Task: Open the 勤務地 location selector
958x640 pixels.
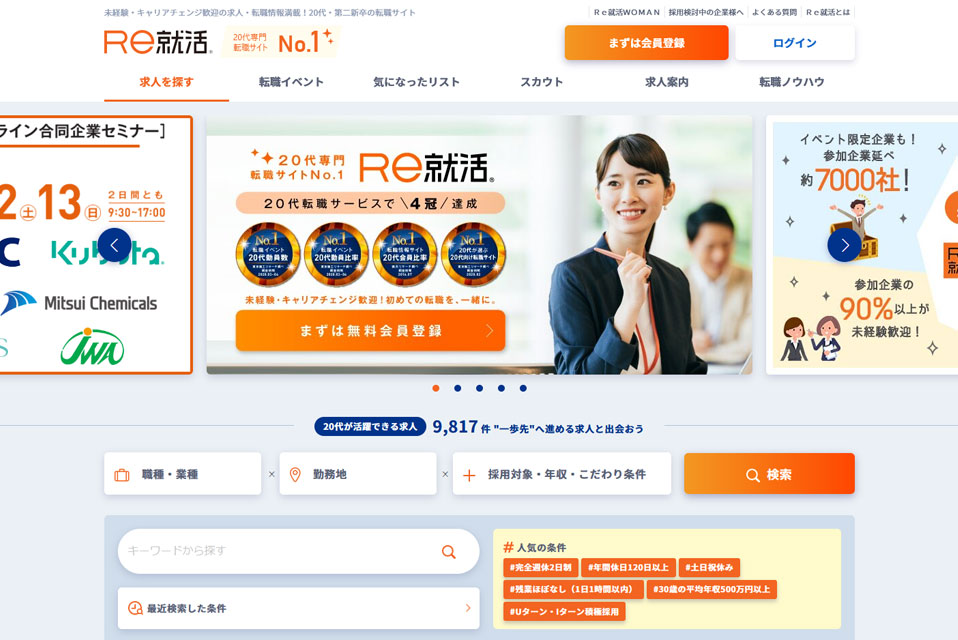Action: coord(358,474)
